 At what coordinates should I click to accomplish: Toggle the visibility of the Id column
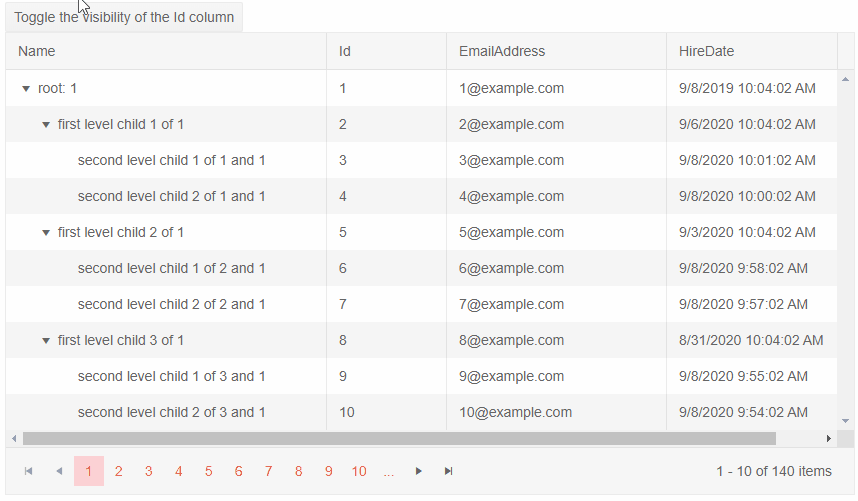pyautogui.click(x=125, y=17)
